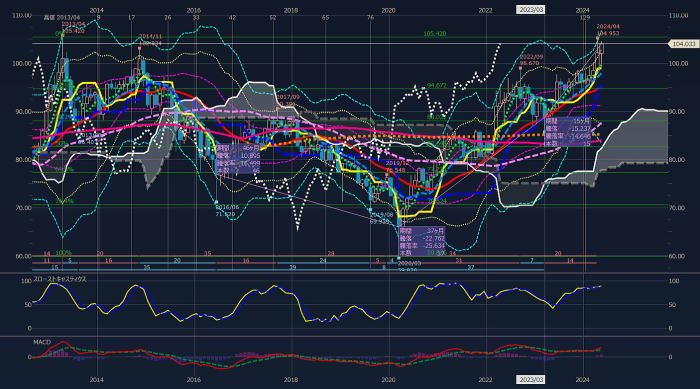Viewport: 700px width, 389px height.
Task: Click 2022 on the bottom time axis
Action: (x=485, y=380)
